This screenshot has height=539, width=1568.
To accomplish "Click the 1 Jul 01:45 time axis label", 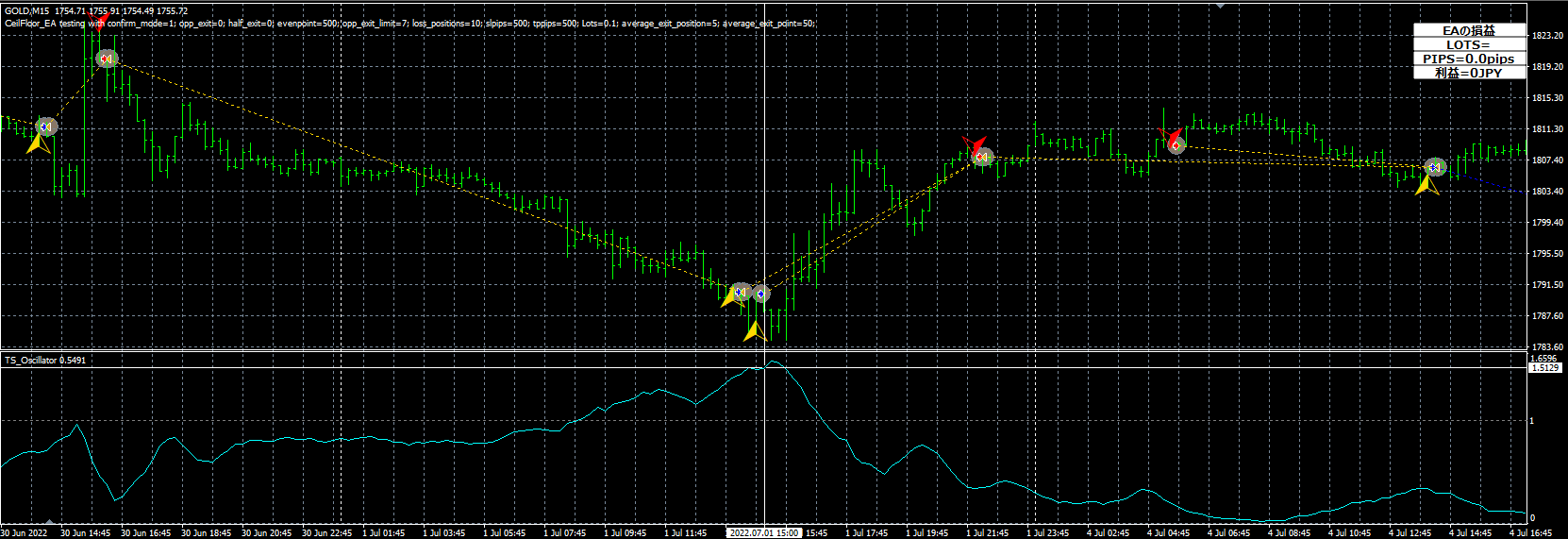I will (383, 532).
